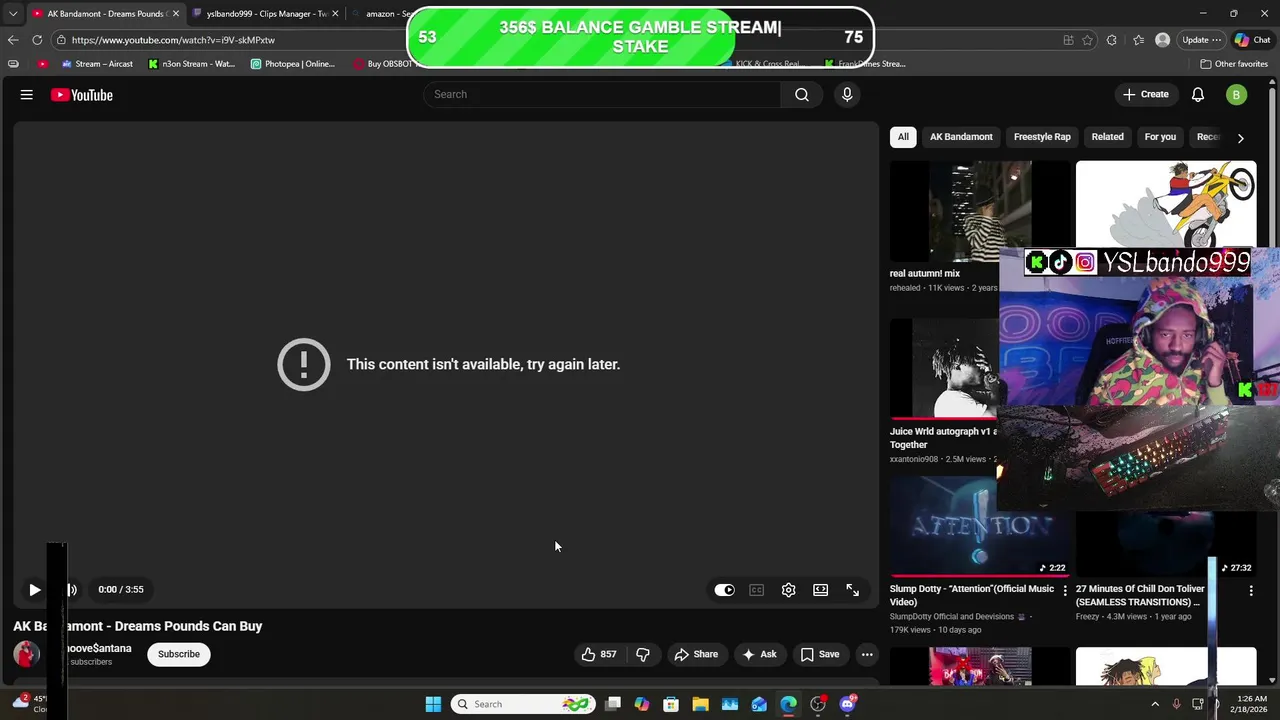
Task: Click the browser address bar URL
Action: point(173,40)
